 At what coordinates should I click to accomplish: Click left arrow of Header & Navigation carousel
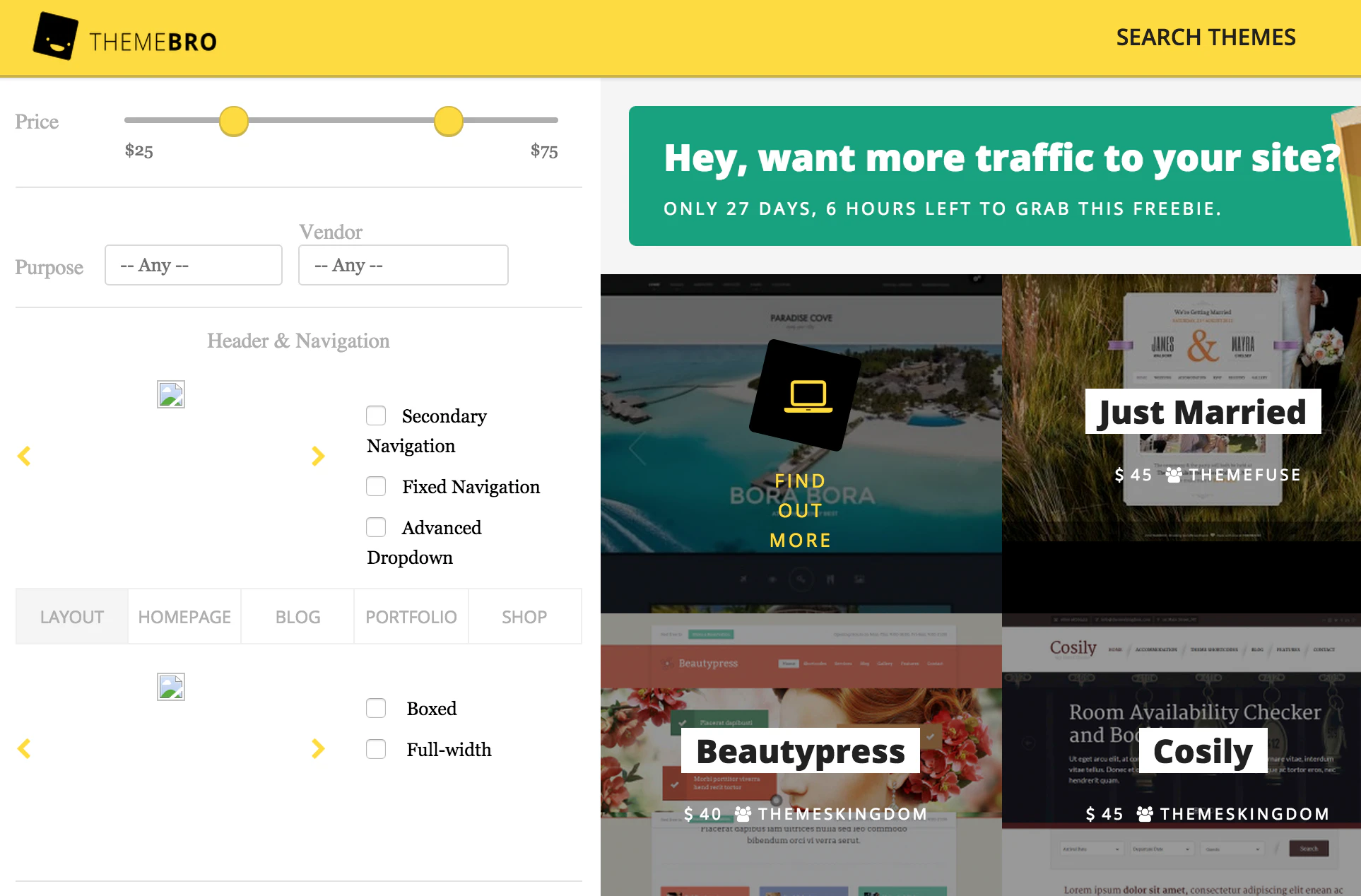coord(24,456)
